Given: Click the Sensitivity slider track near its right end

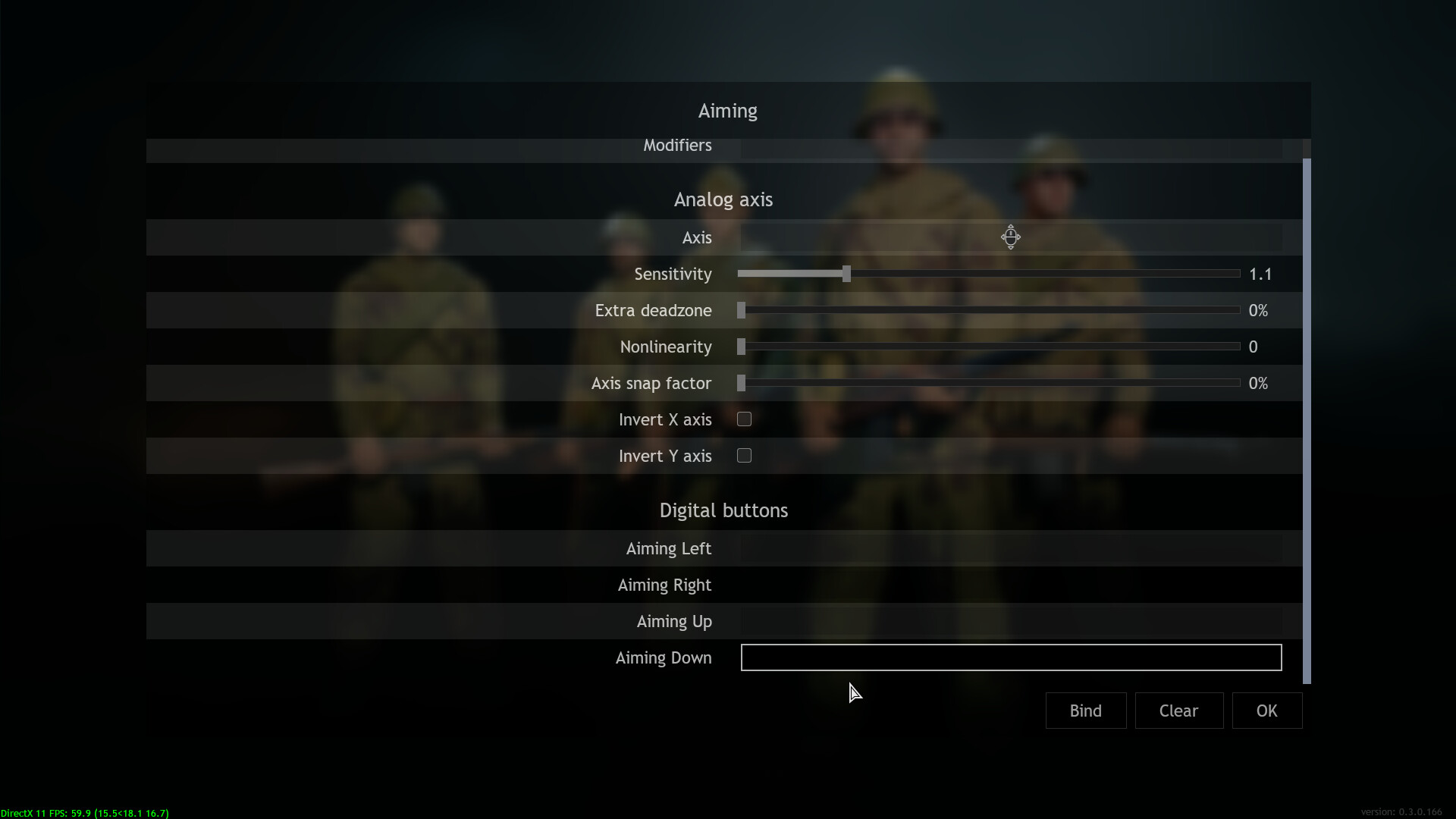Looking at the screenshot, I should click(x=1213, y=273).
